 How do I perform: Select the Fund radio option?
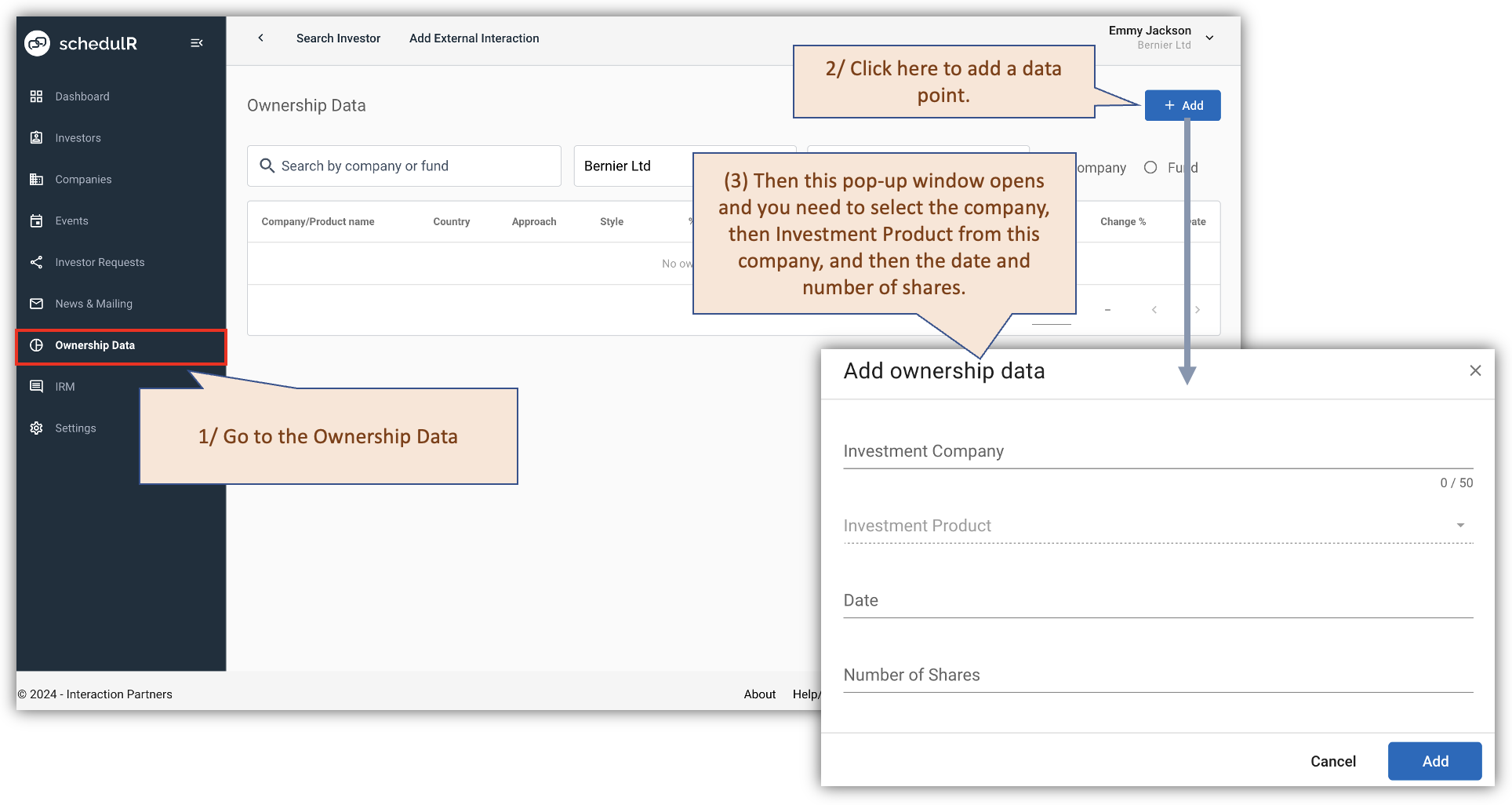coord(1150,167)
